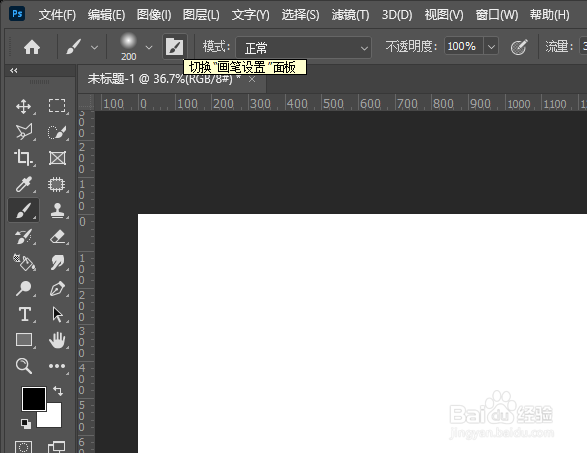587x453 pixels.
Task: Open the 编辑(E) menu
Action: click(x=106, y=15)
